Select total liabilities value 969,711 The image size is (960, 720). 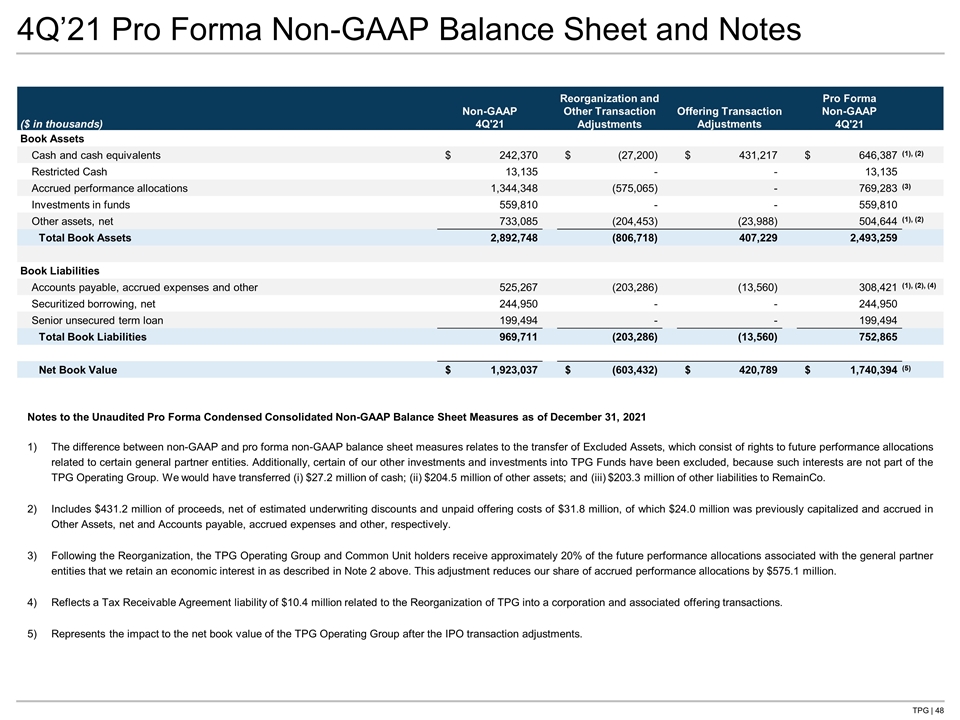(519, 337)
